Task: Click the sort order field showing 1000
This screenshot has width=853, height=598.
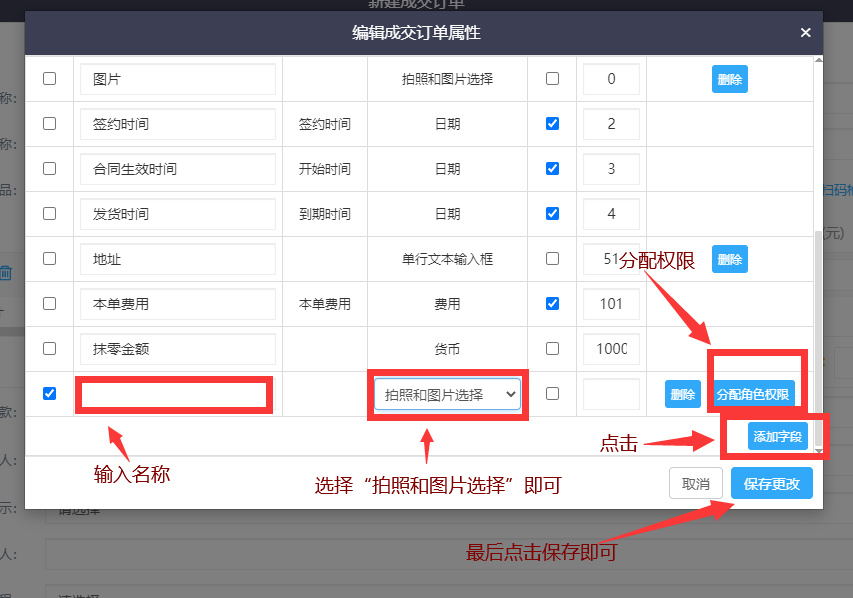Action: (x=611, y=349)
